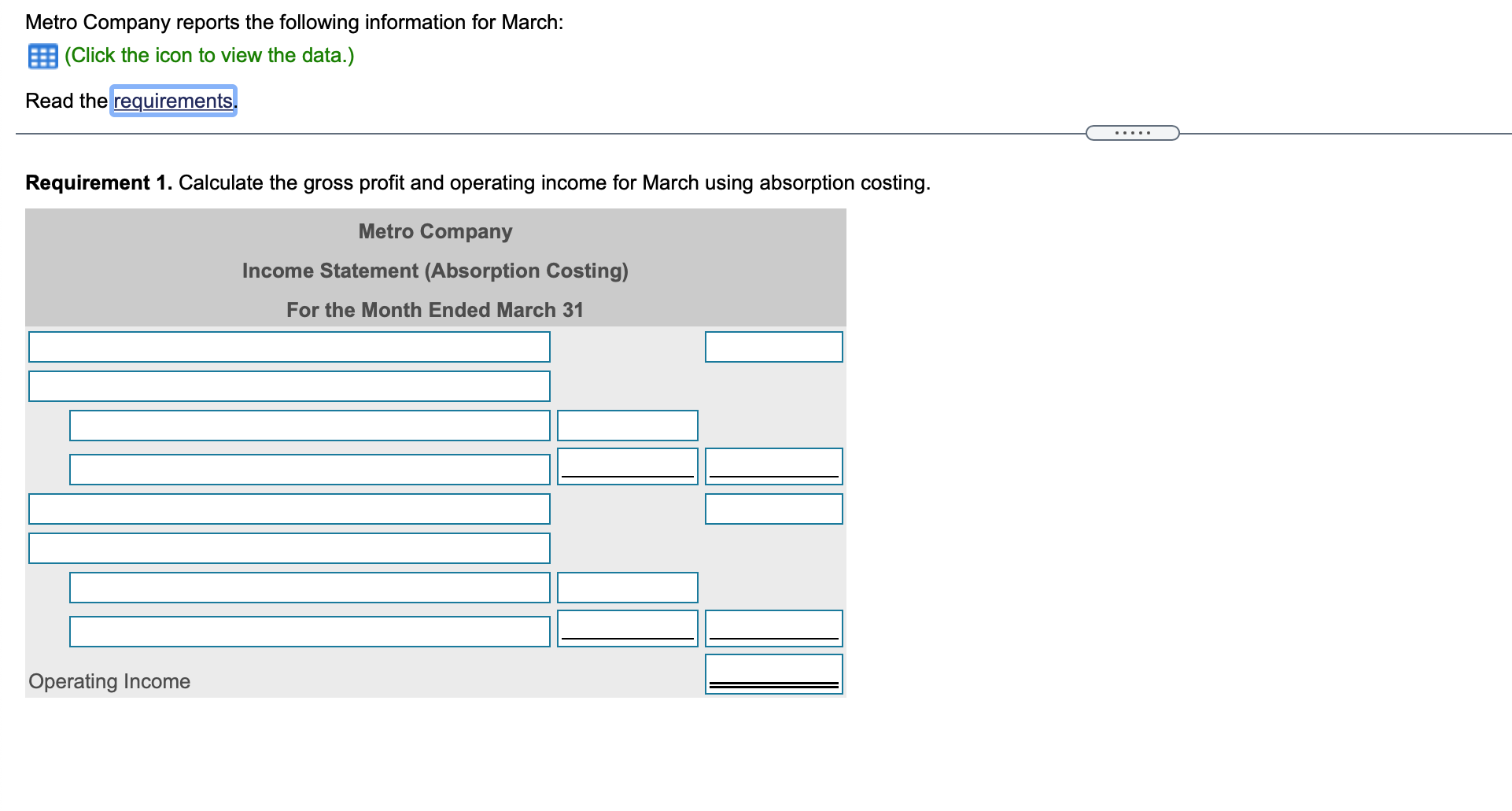
Task: Open the data popup via the blue grid icon
Action: [42, 55]
